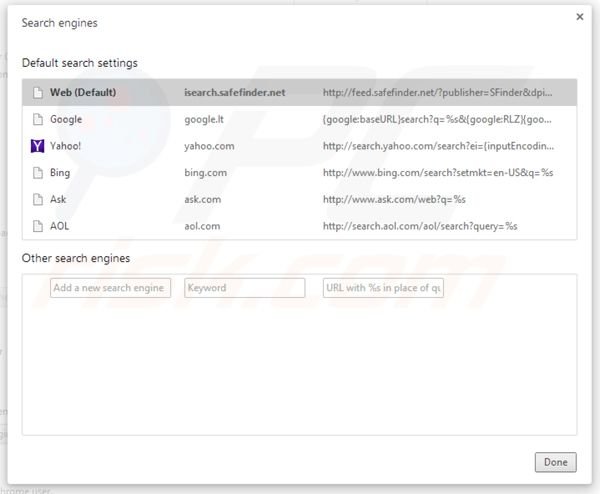Screen dimensions: 600x494
Task: Select the Web (Default) search engine row
Action: (299, 93)
